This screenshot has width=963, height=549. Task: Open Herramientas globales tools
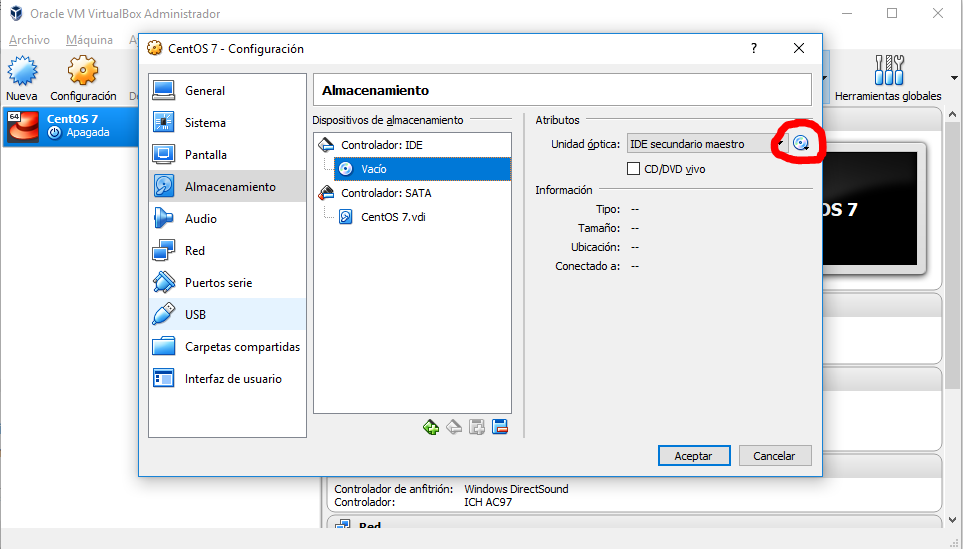(887, 78)
